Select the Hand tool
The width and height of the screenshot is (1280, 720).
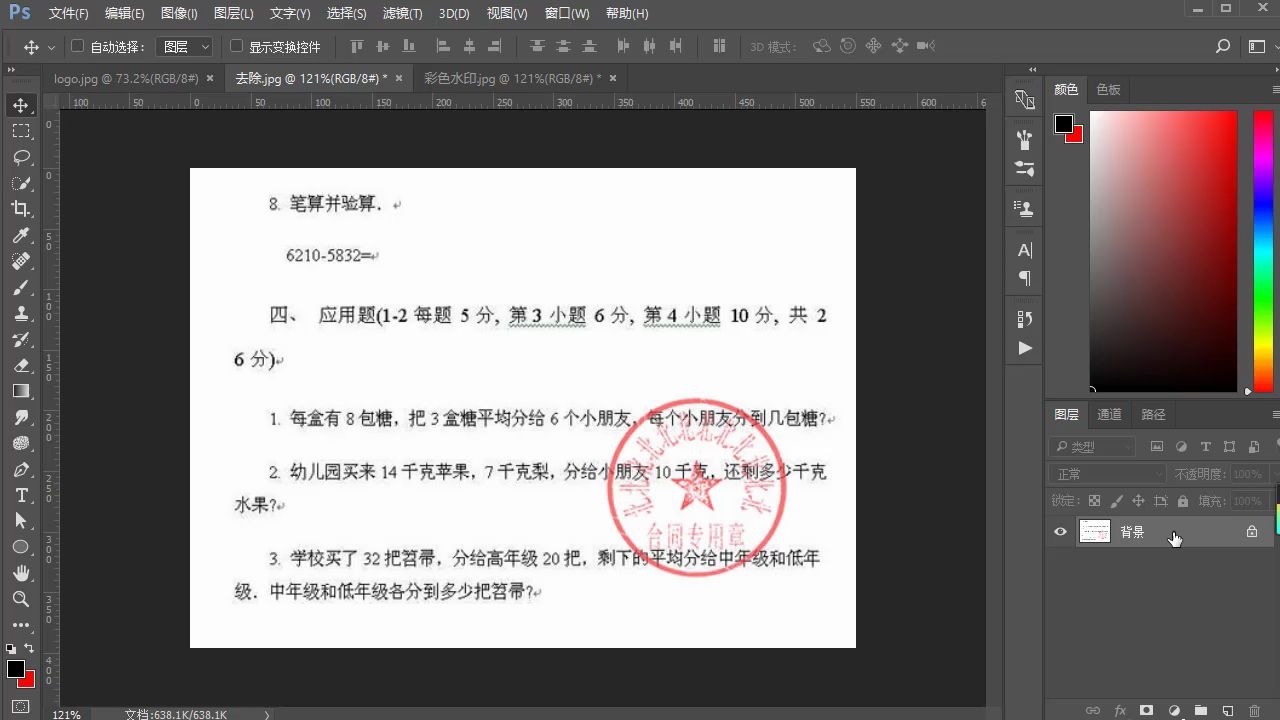20,573
